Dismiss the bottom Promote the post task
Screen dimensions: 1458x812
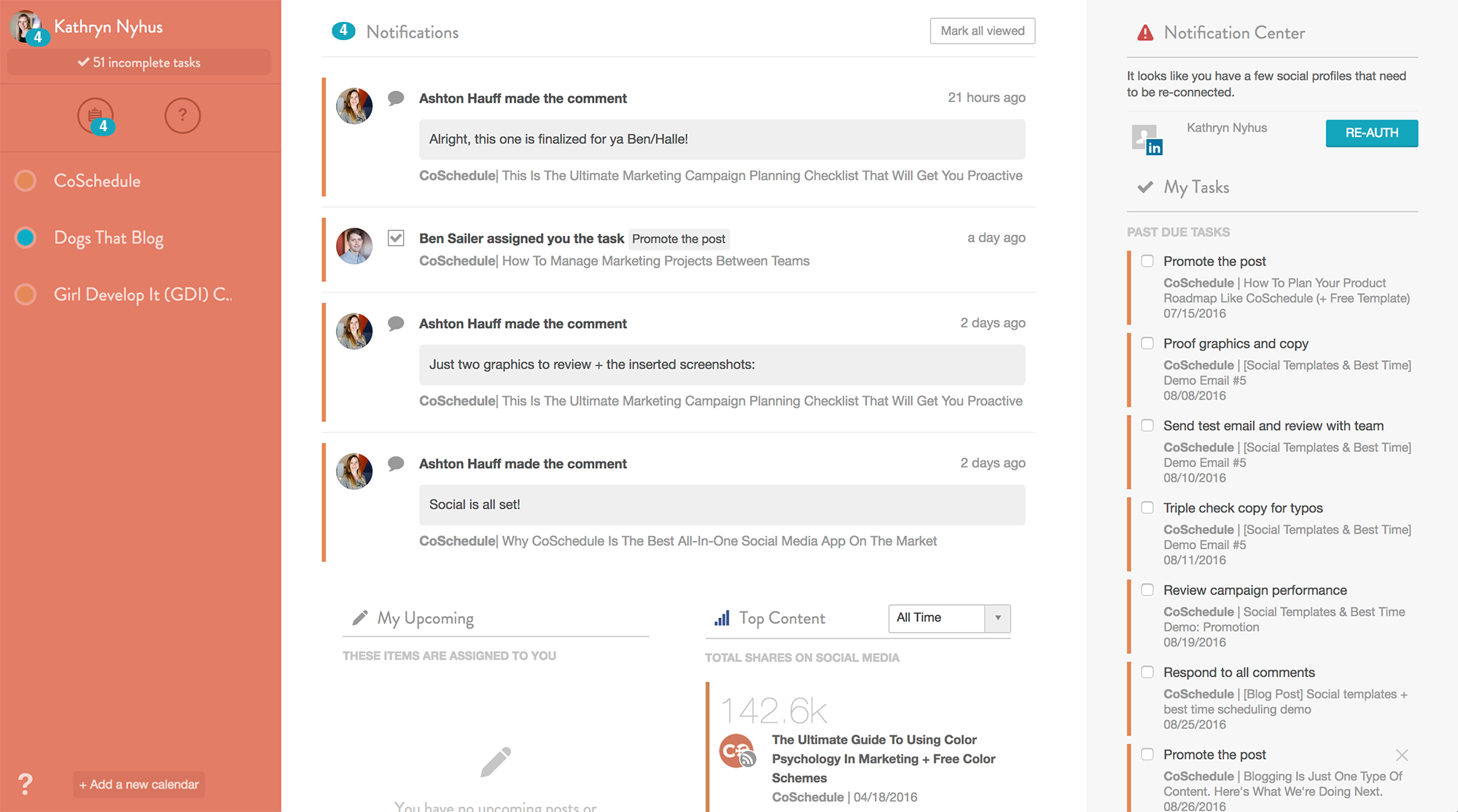pos(1403,754)
